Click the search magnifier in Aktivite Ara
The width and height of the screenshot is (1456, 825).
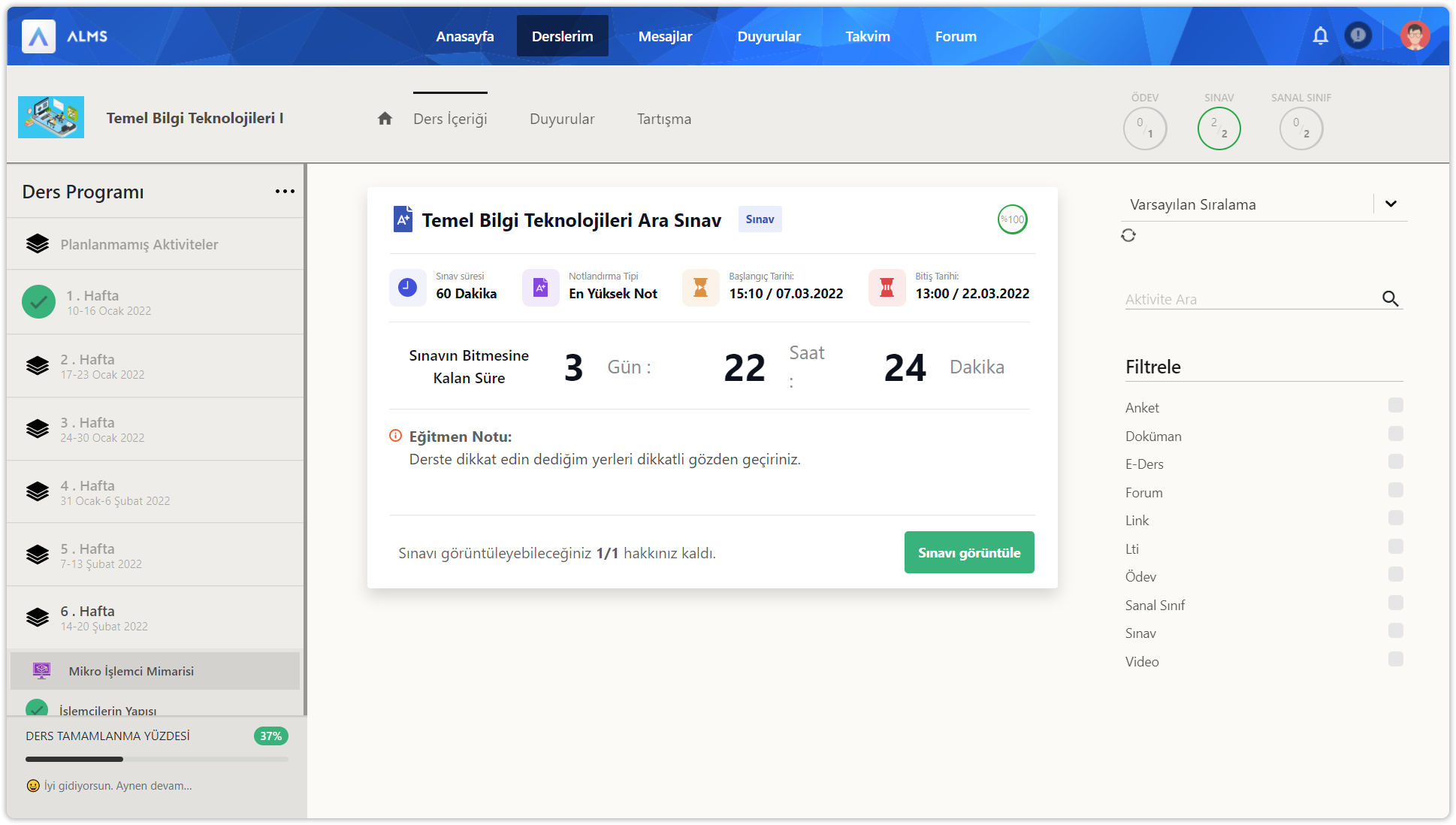coord(1390,299)
